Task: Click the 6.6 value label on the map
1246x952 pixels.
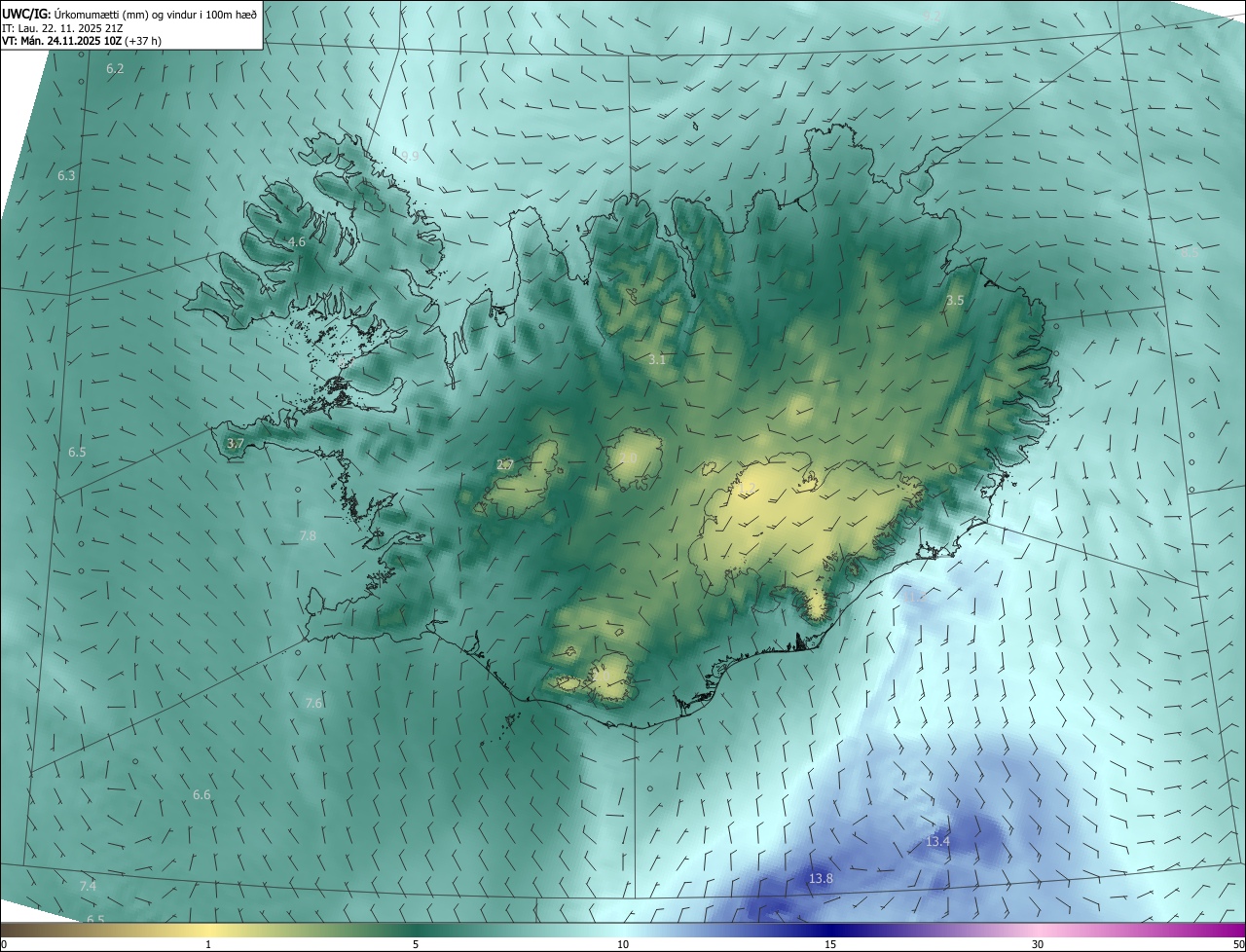Action: point(202,795)
